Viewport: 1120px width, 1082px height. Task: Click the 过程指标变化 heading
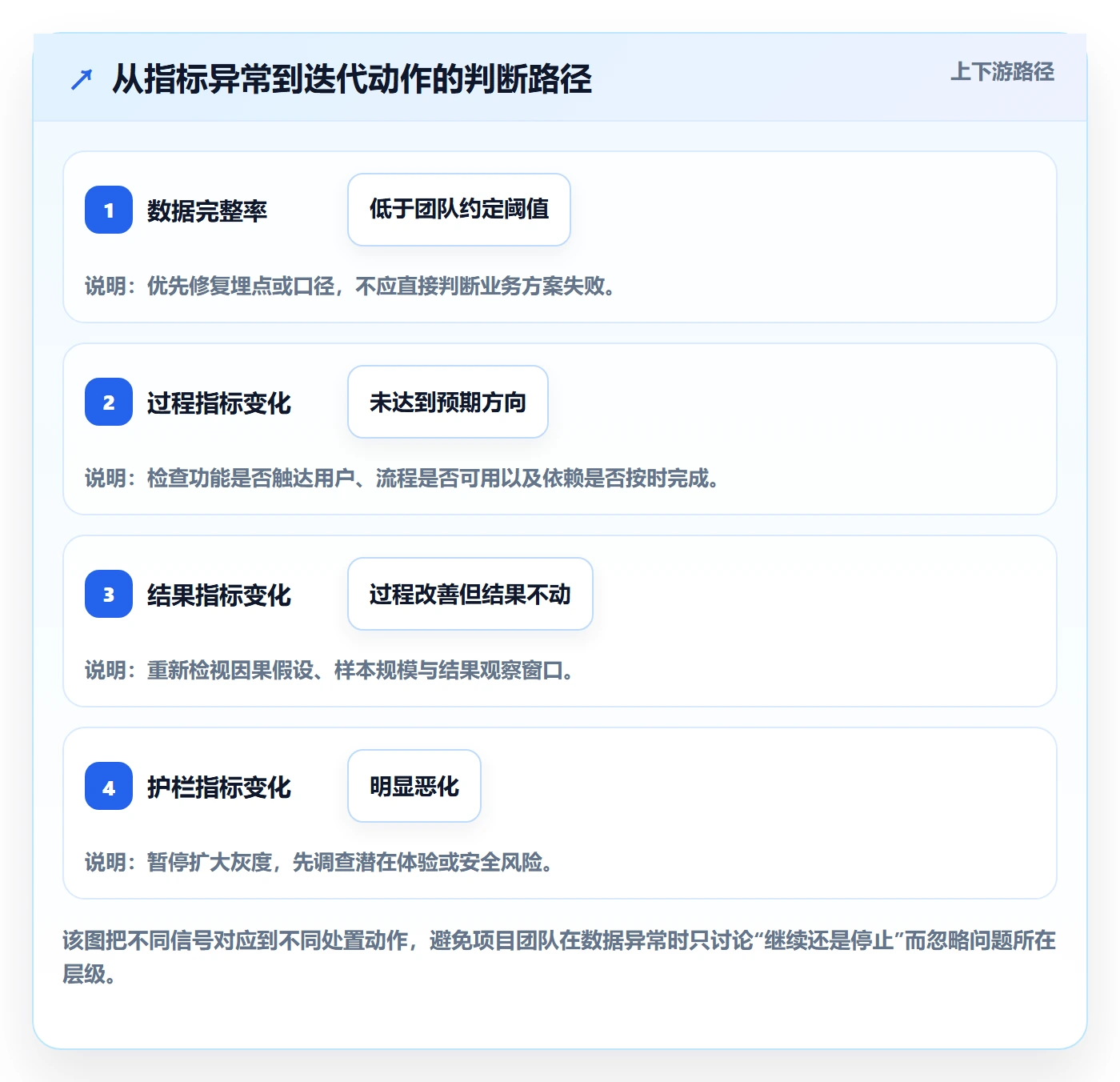[x=219, y=403]
